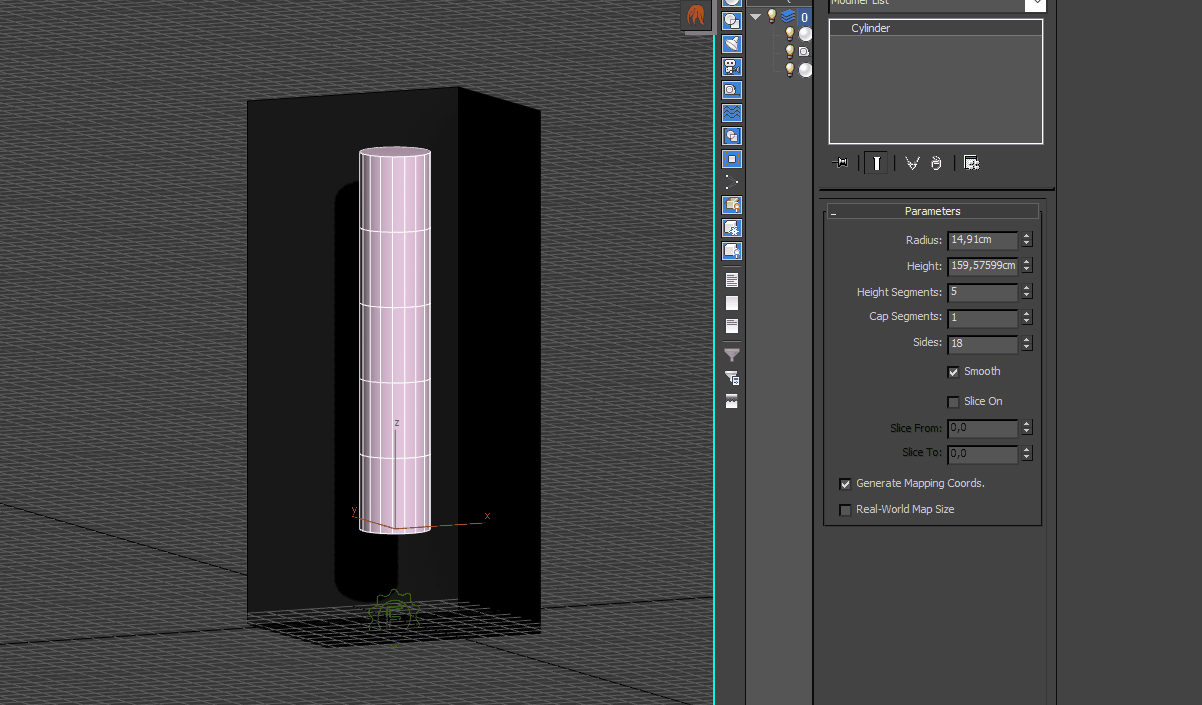Click Remove Modifier from Stack icon
The height and width of the screenshot is (705, 1202).
(x=936, y=163)
